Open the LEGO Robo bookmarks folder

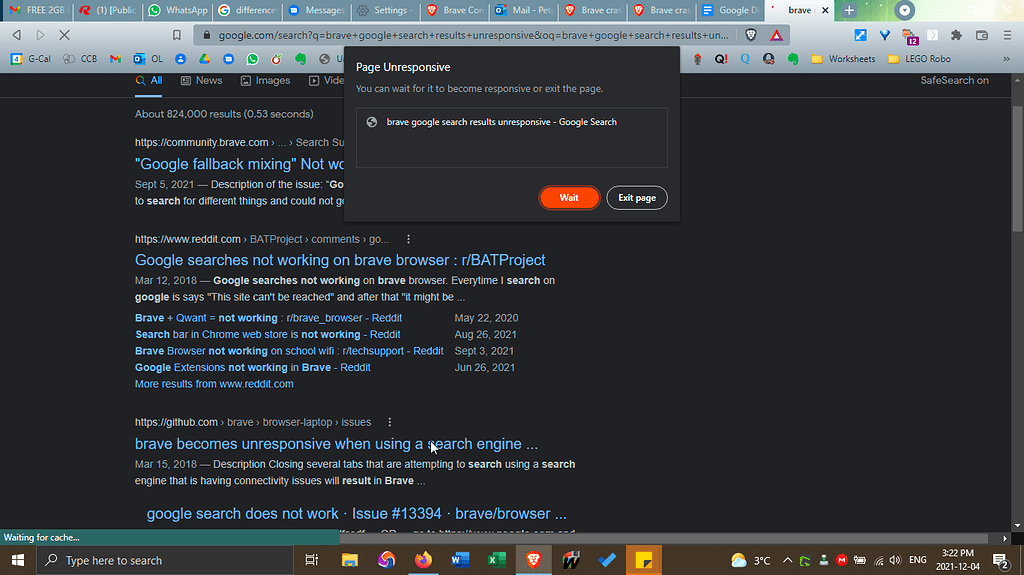[x=920, y=59]
